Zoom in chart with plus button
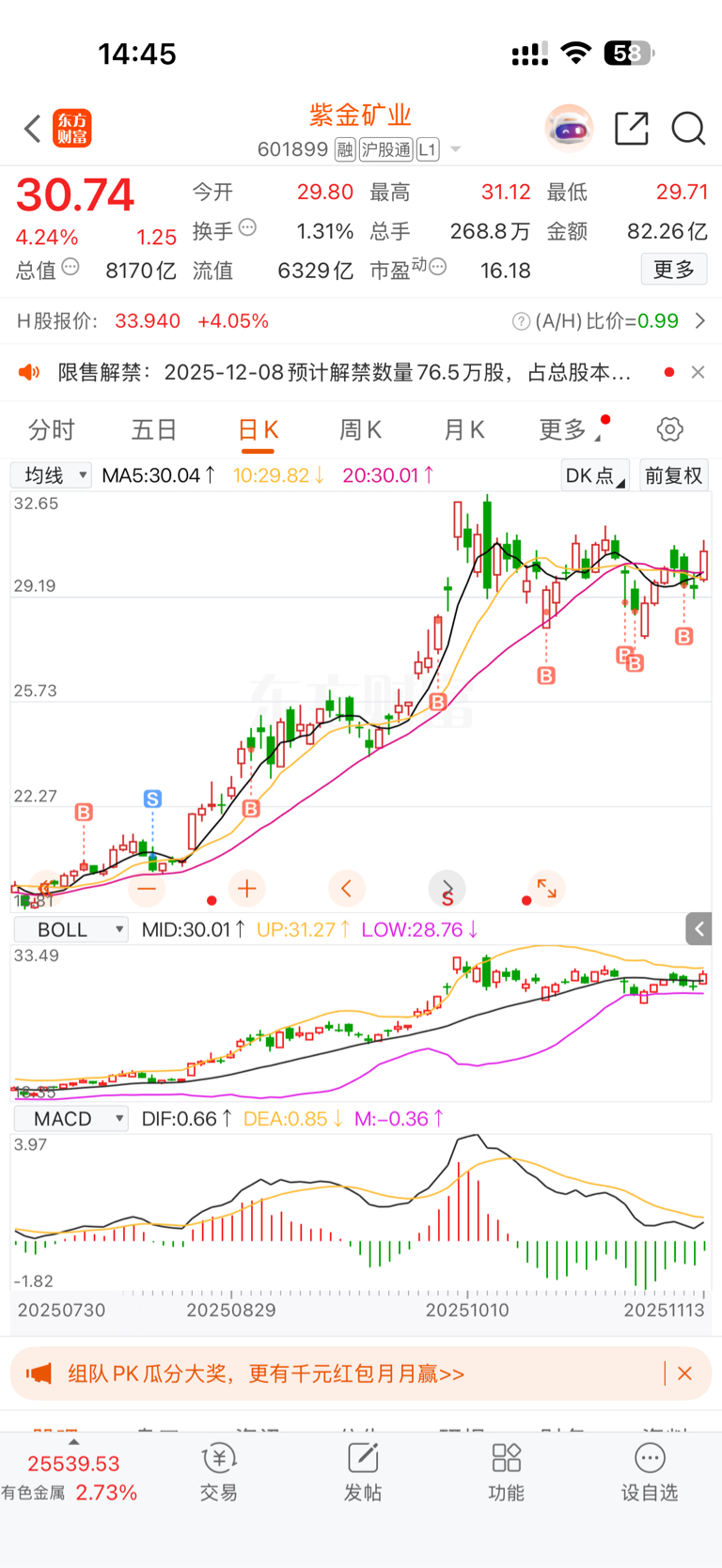This screenshot has height=1568, width=722. 247,888
